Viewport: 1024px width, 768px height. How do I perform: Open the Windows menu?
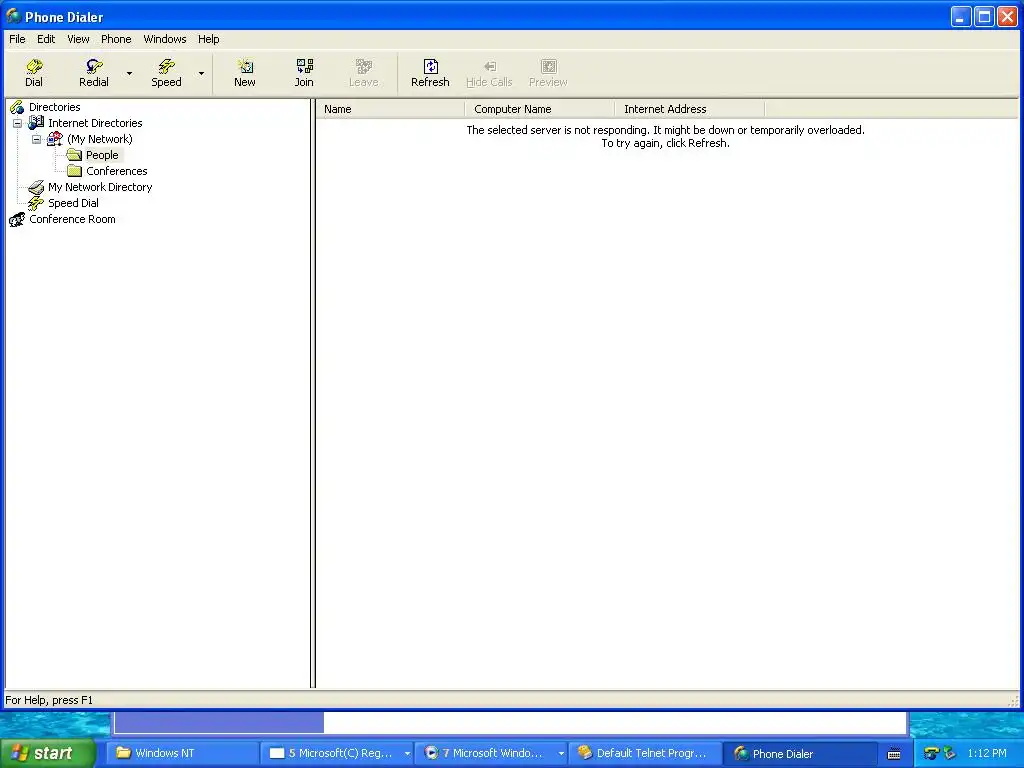[x=165, y=39]
